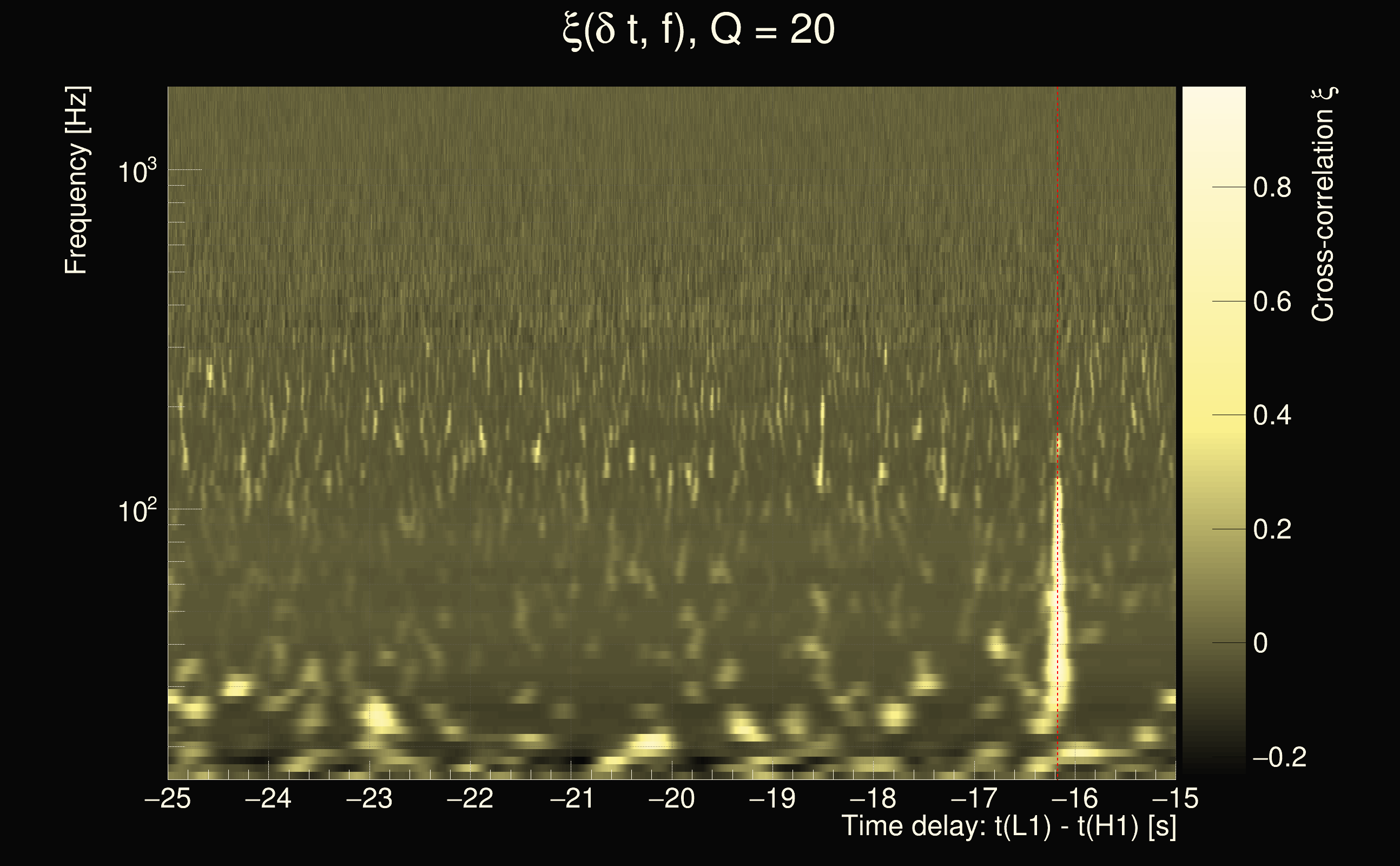Click the 10² frequency tick label

click(137, 510)
